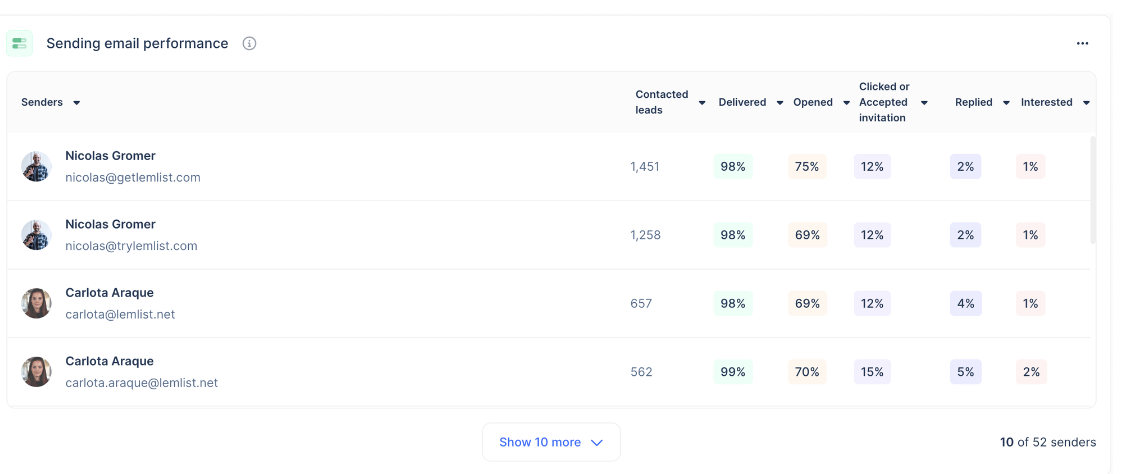Sort by the Interested column arrow
This screenshot has height=474, width=1124.
tap(1086, 103)
